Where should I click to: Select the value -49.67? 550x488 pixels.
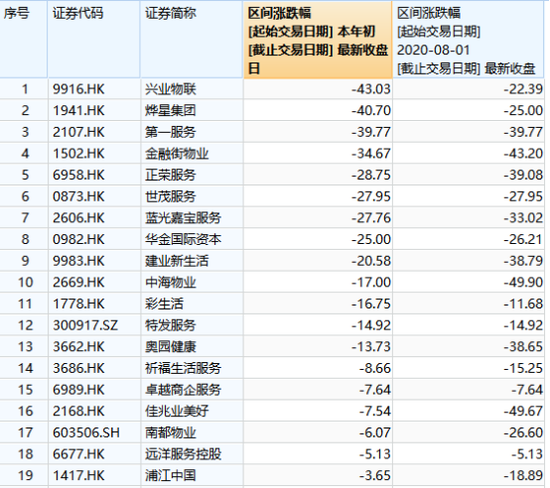click(523, 411)
